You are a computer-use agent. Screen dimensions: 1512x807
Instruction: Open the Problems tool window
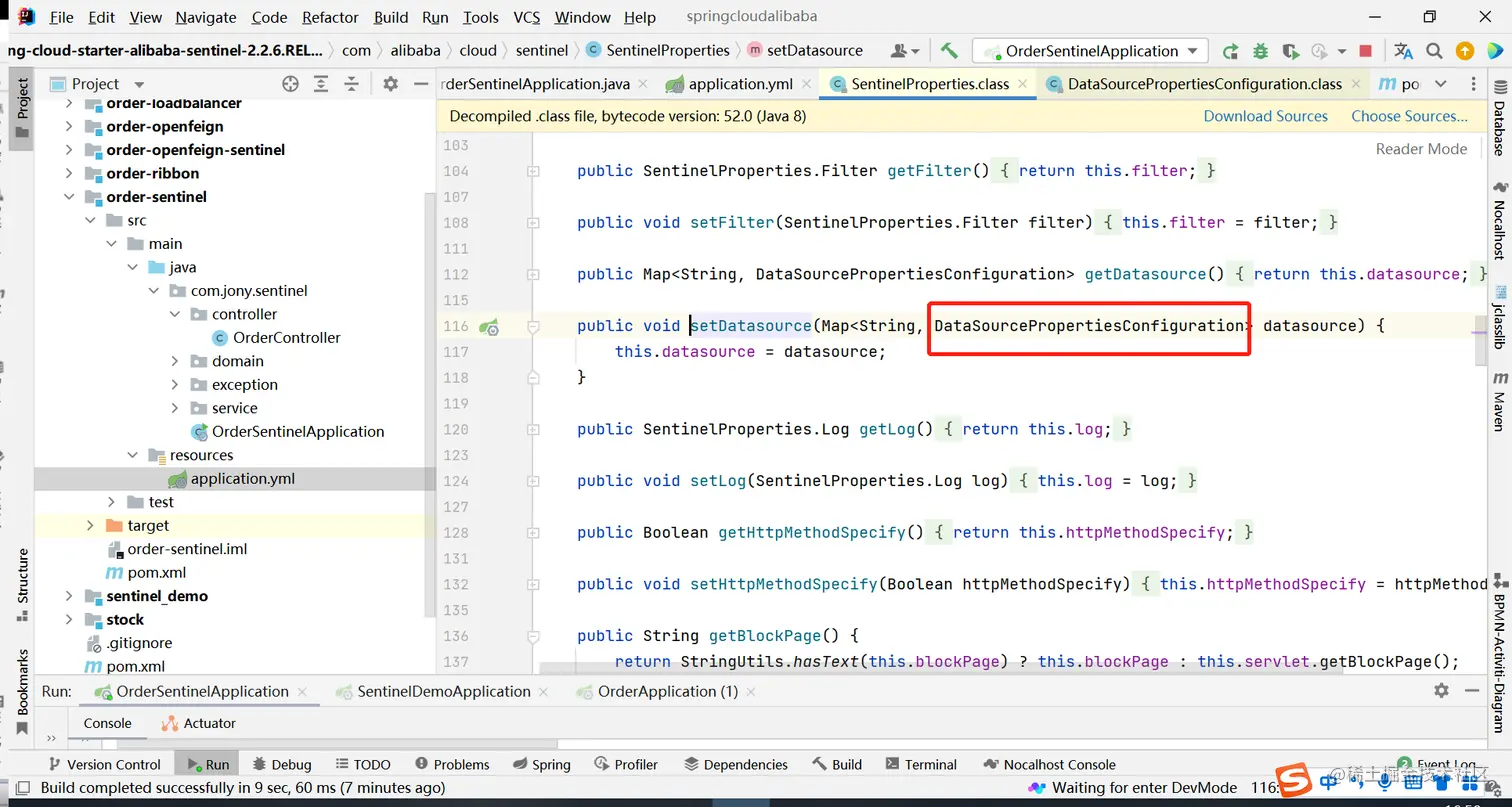click(451, 764)
